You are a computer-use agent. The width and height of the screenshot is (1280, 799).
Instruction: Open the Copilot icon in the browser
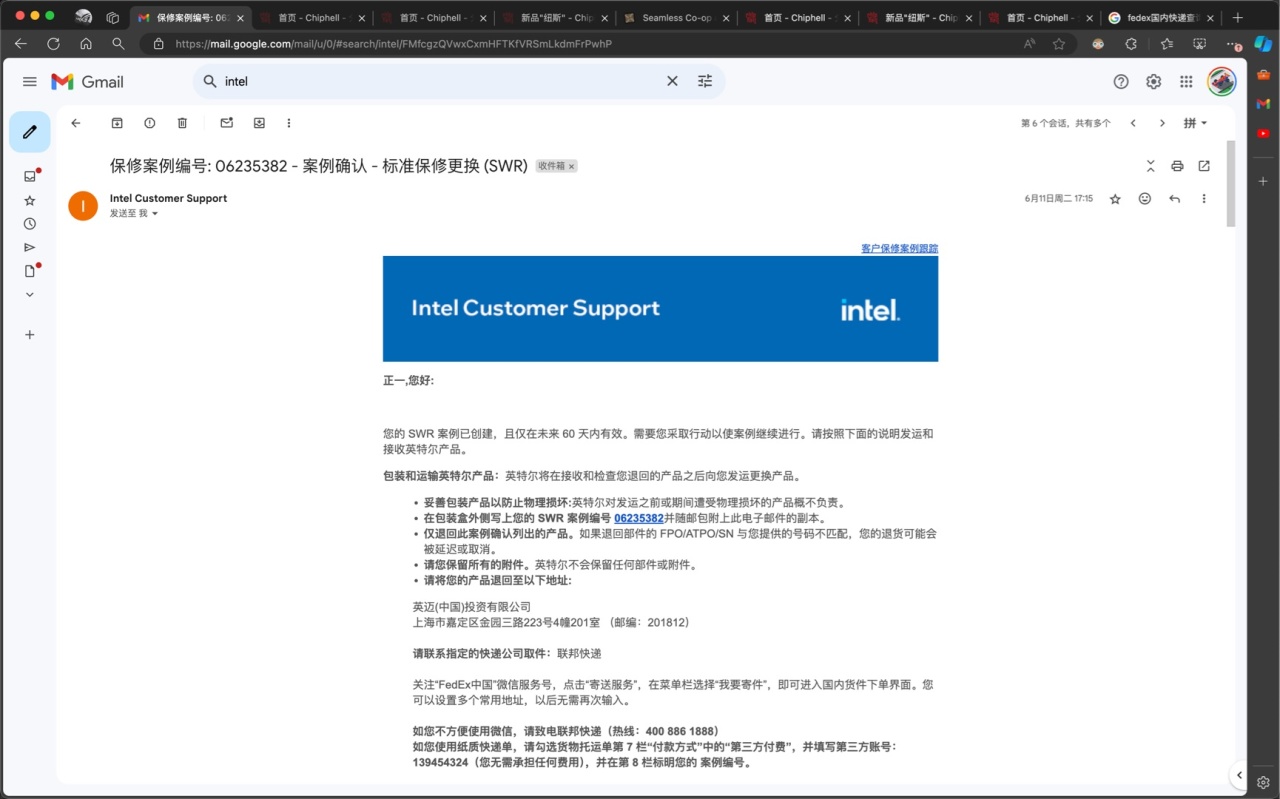(x=1263, y=44)
